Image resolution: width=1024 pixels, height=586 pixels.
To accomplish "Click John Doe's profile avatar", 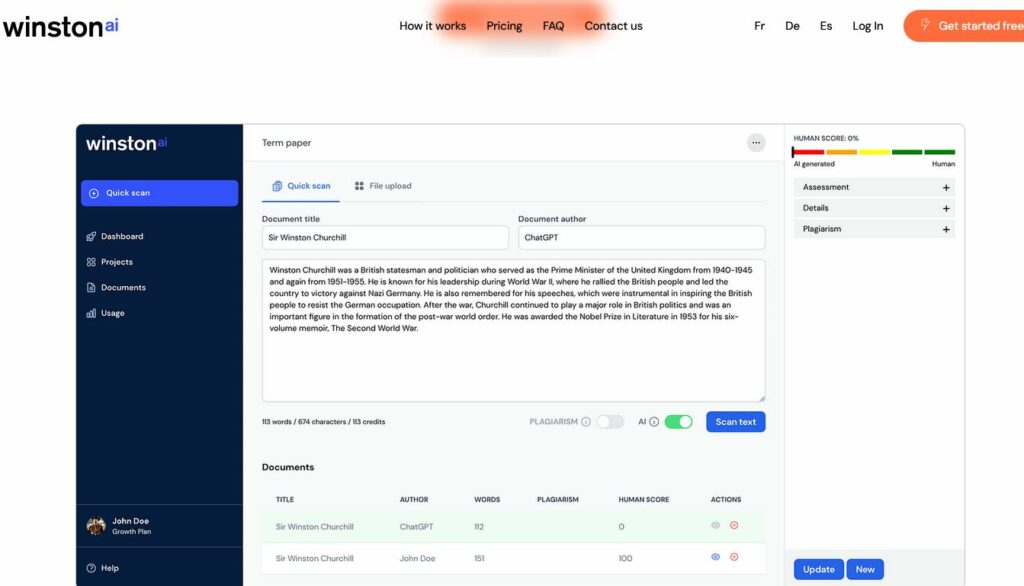I will pos(96,525).
